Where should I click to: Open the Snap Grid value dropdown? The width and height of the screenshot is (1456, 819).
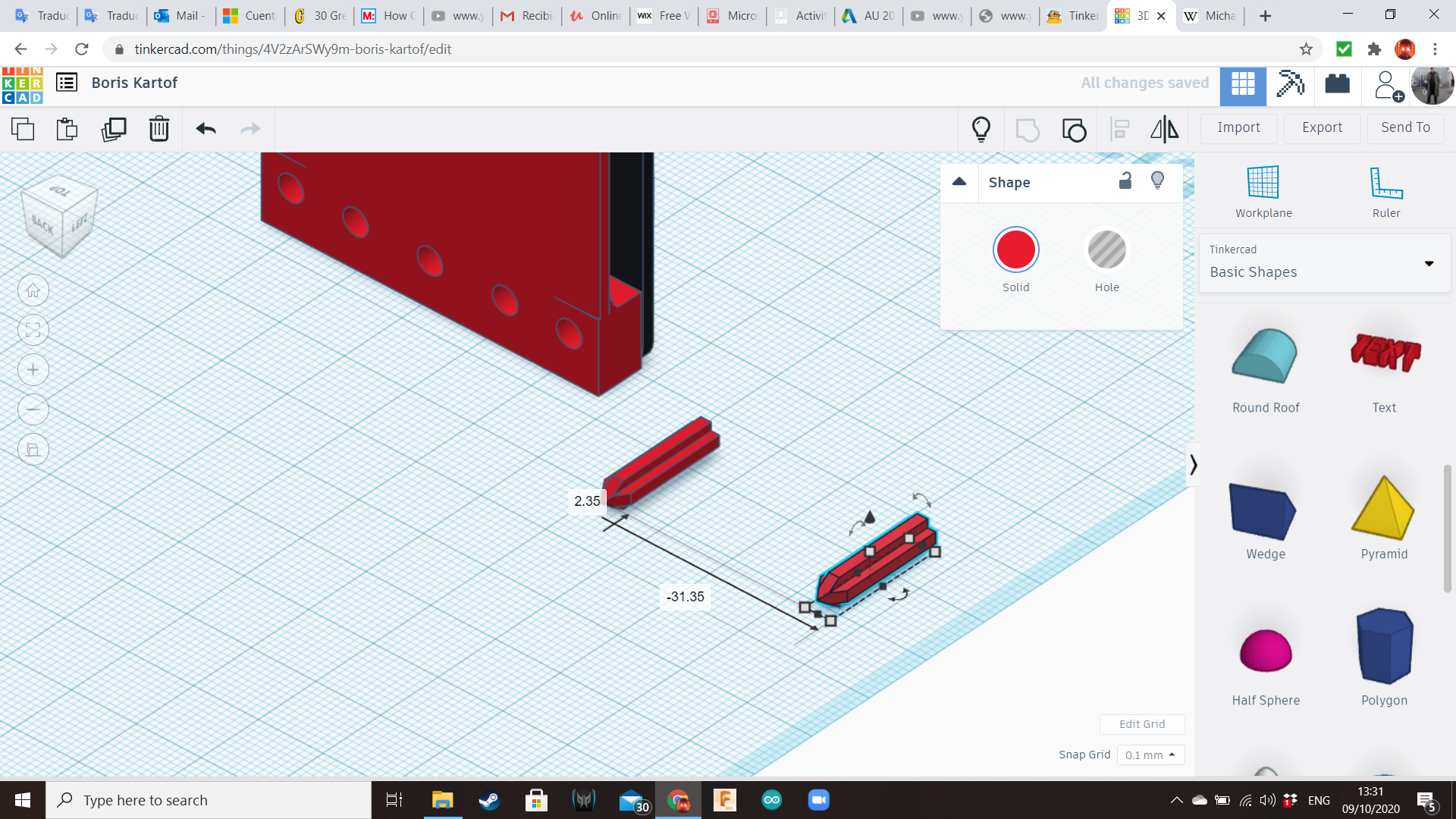pyautogui.click(x=1150, y=755)
